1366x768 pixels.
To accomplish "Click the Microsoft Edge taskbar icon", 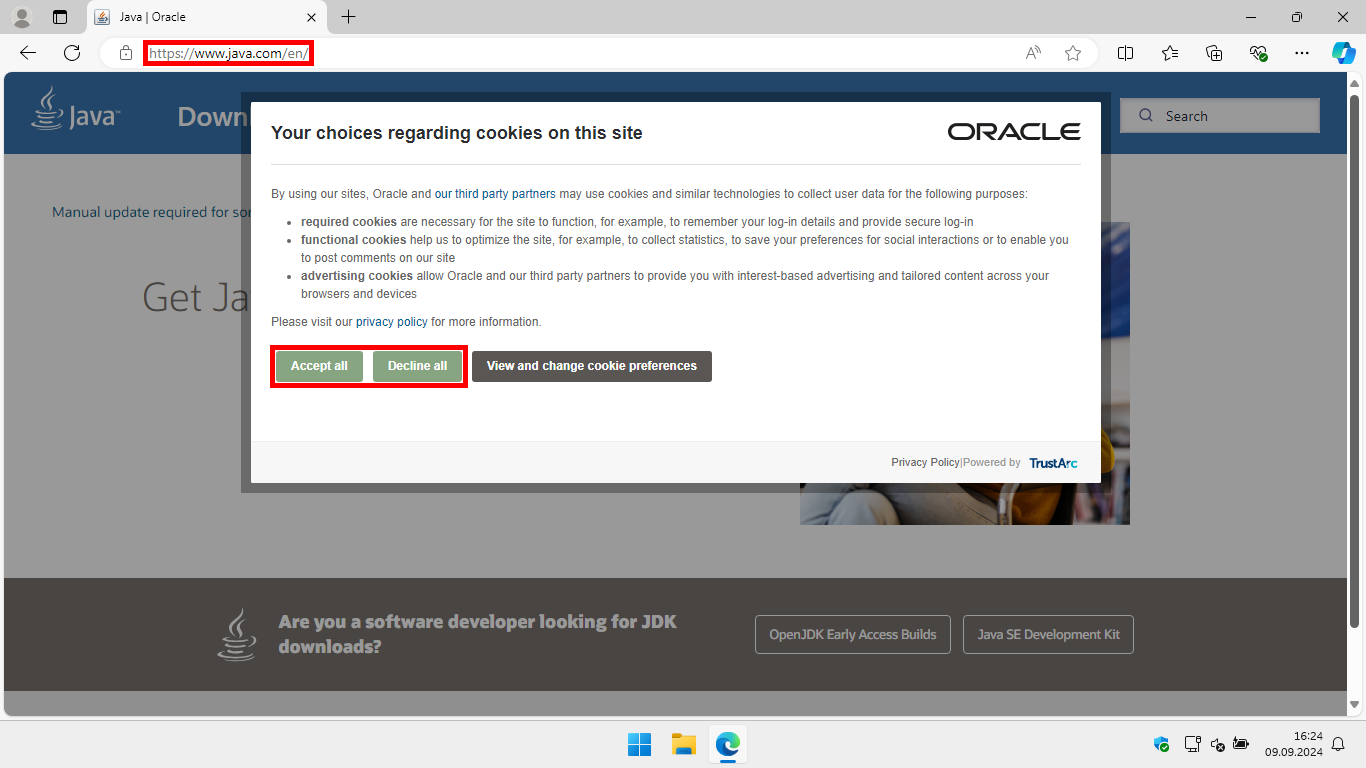I will click(x=727, y=744).
